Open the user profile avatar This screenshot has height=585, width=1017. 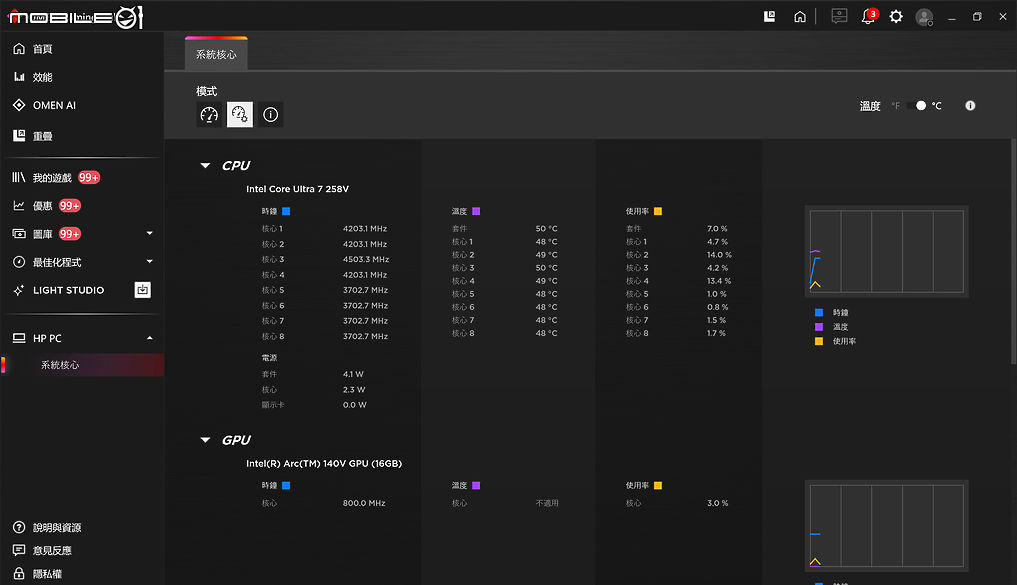(924, 17)
